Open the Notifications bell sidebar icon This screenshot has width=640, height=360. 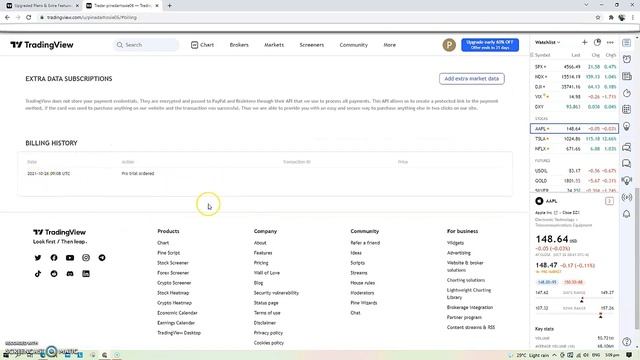pos(627,214)
